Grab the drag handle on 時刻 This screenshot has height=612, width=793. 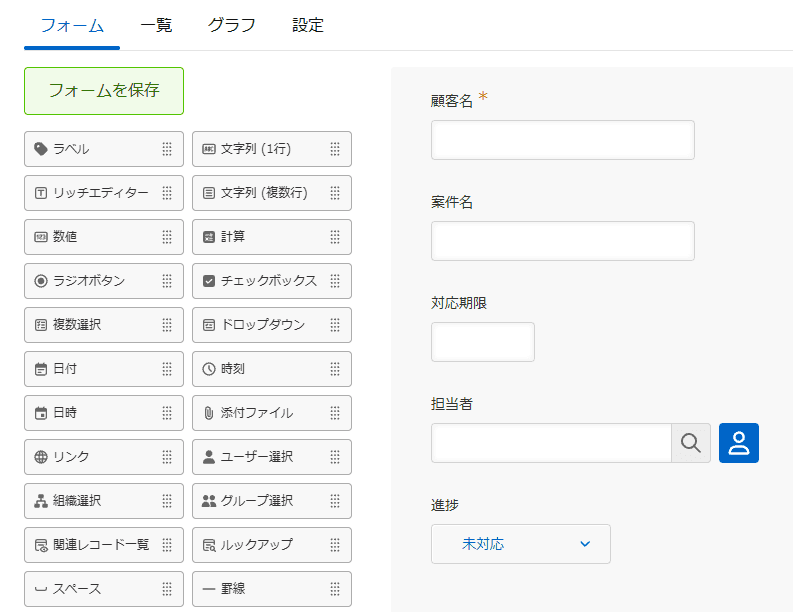pos(335,369)
